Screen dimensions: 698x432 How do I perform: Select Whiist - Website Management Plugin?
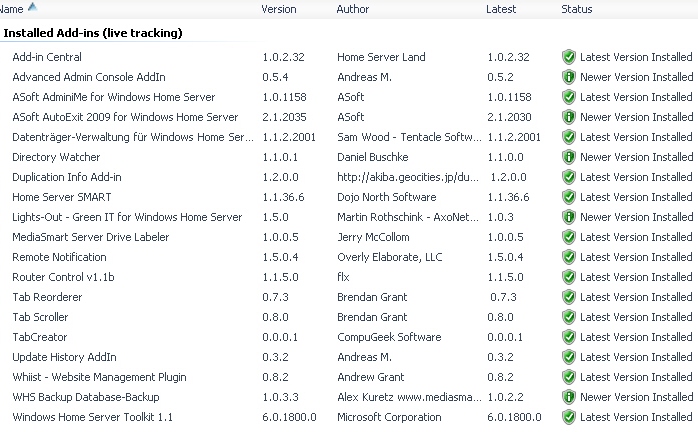99,377
